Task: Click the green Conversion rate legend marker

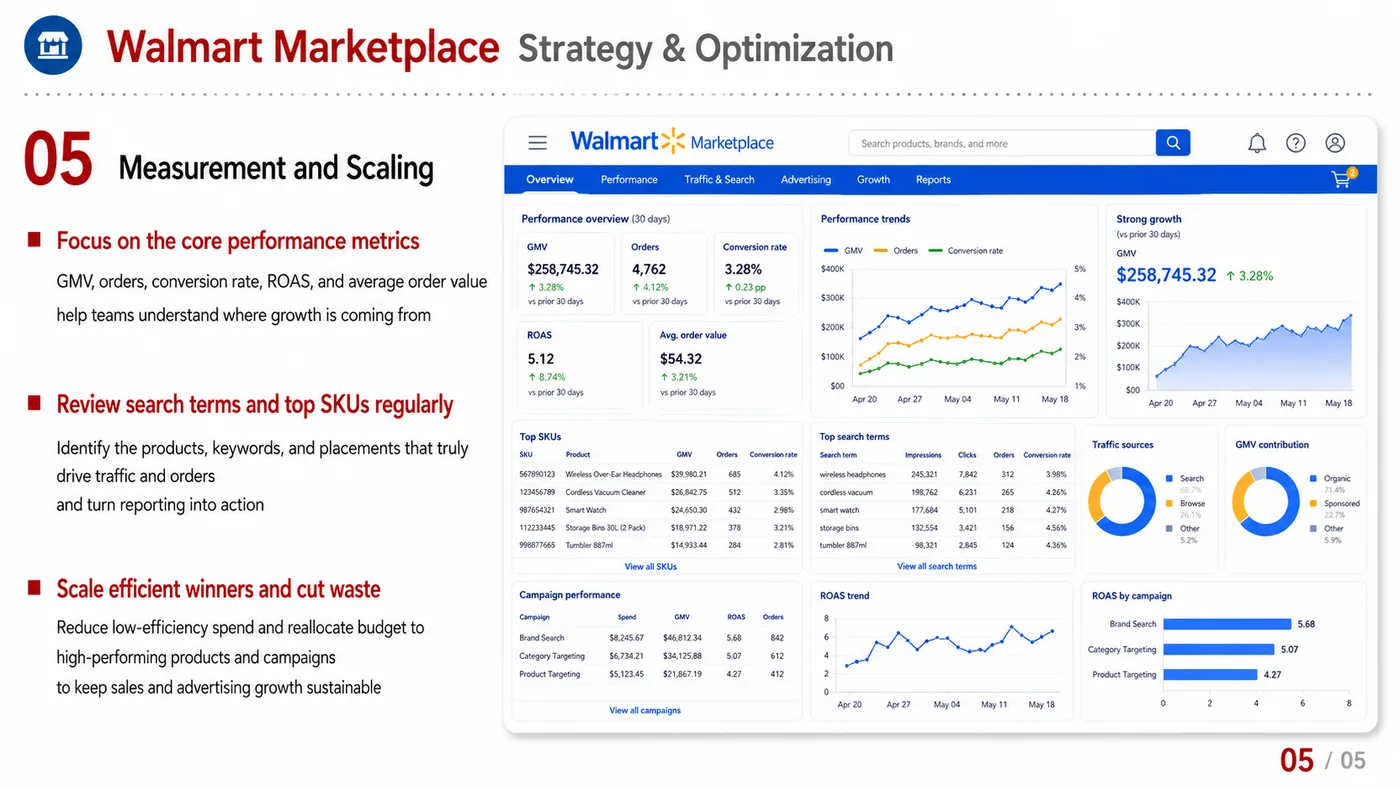Action: (x=935, y=251)
